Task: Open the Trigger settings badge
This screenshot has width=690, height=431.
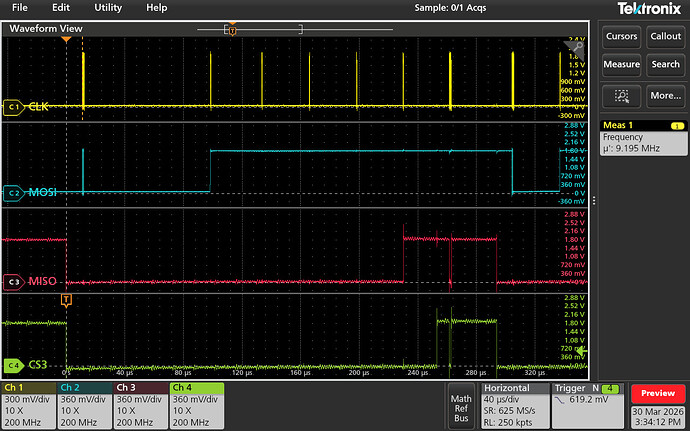Action: tap(588, 405)
